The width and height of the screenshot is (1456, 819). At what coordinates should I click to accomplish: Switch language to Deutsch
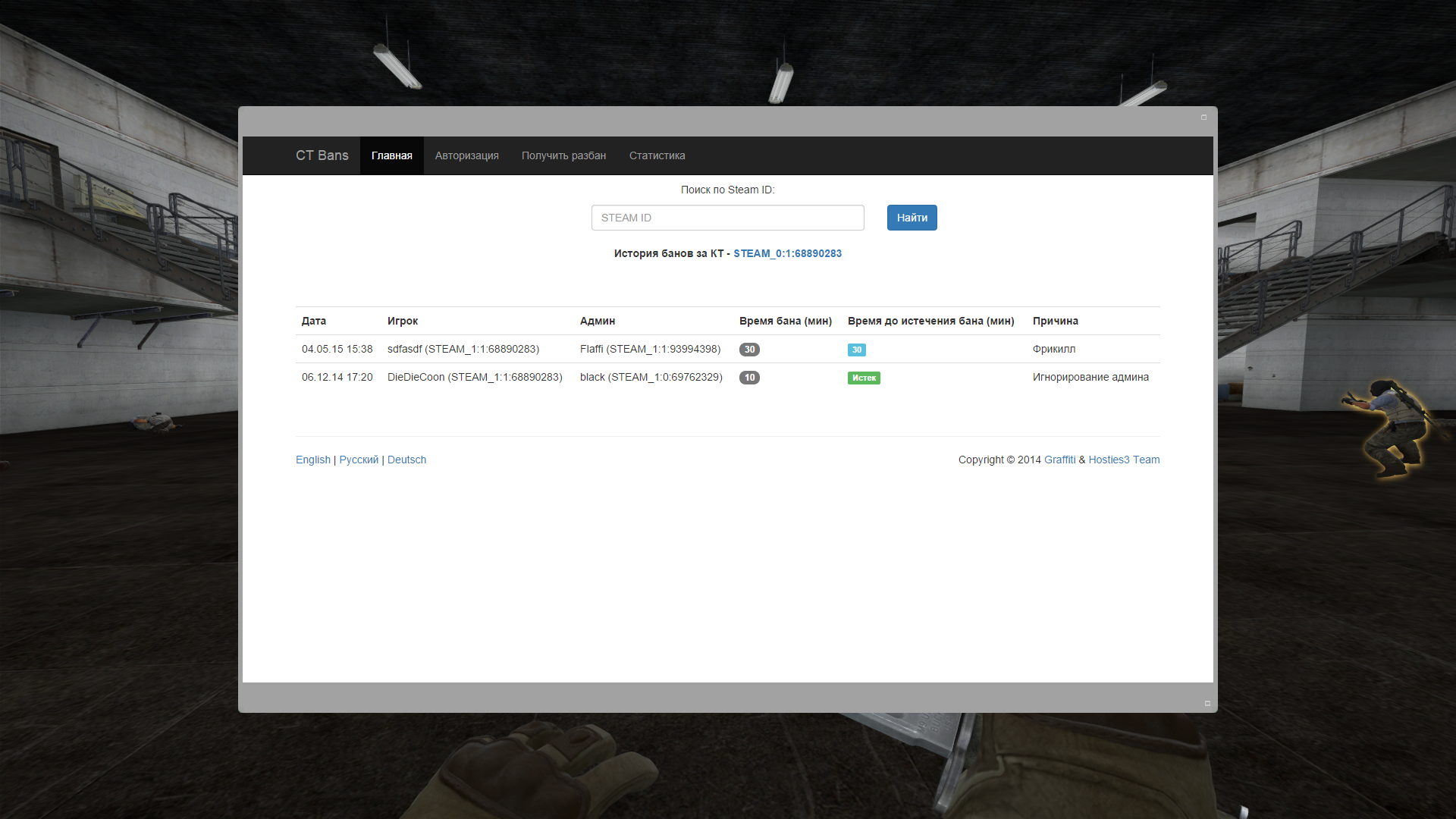[406, 460]
